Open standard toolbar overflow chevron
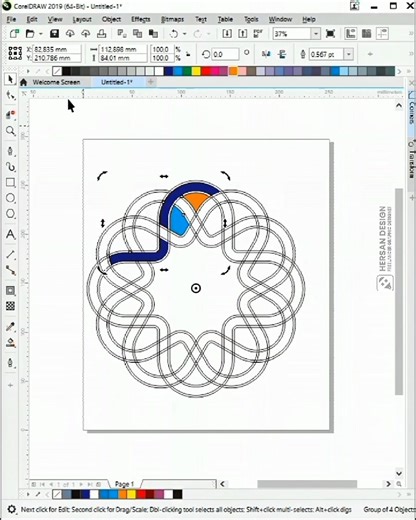This screenshot has height=520, width=416. pyautogui.click(x=411, y=34)
